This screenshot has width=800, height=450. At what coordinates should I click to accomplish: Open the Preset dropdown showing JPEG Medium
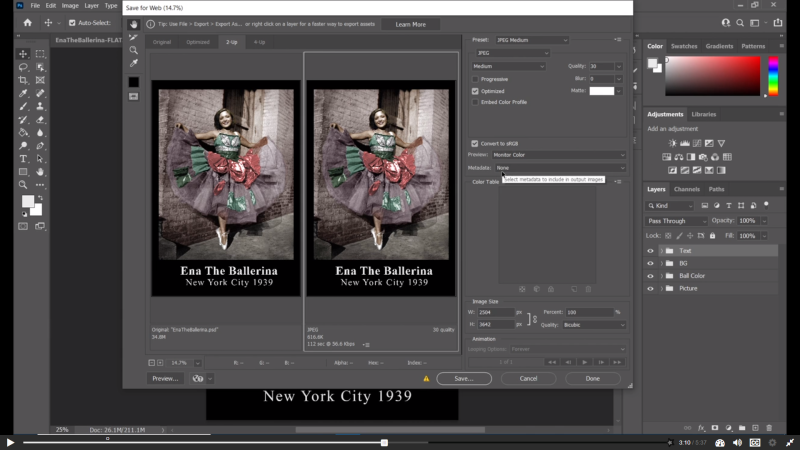[x=532, y=40]
